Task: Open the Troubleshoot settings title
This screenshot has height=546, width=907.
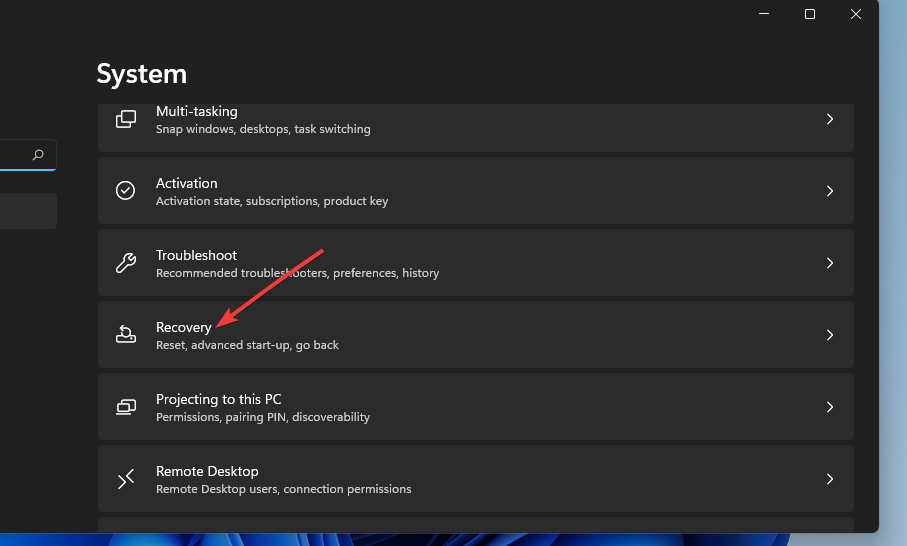Action: pyautogui.click(x=196, y=255)
